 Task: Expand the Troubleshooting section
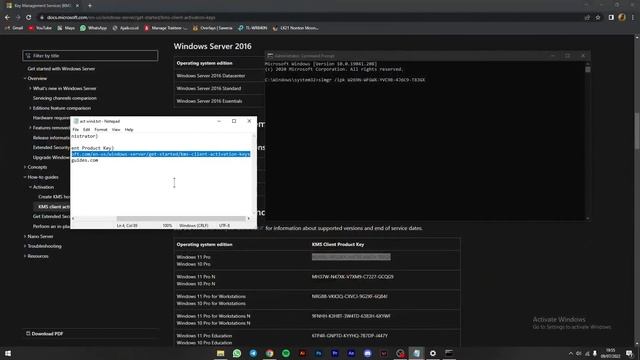click(x=25, y=246)
